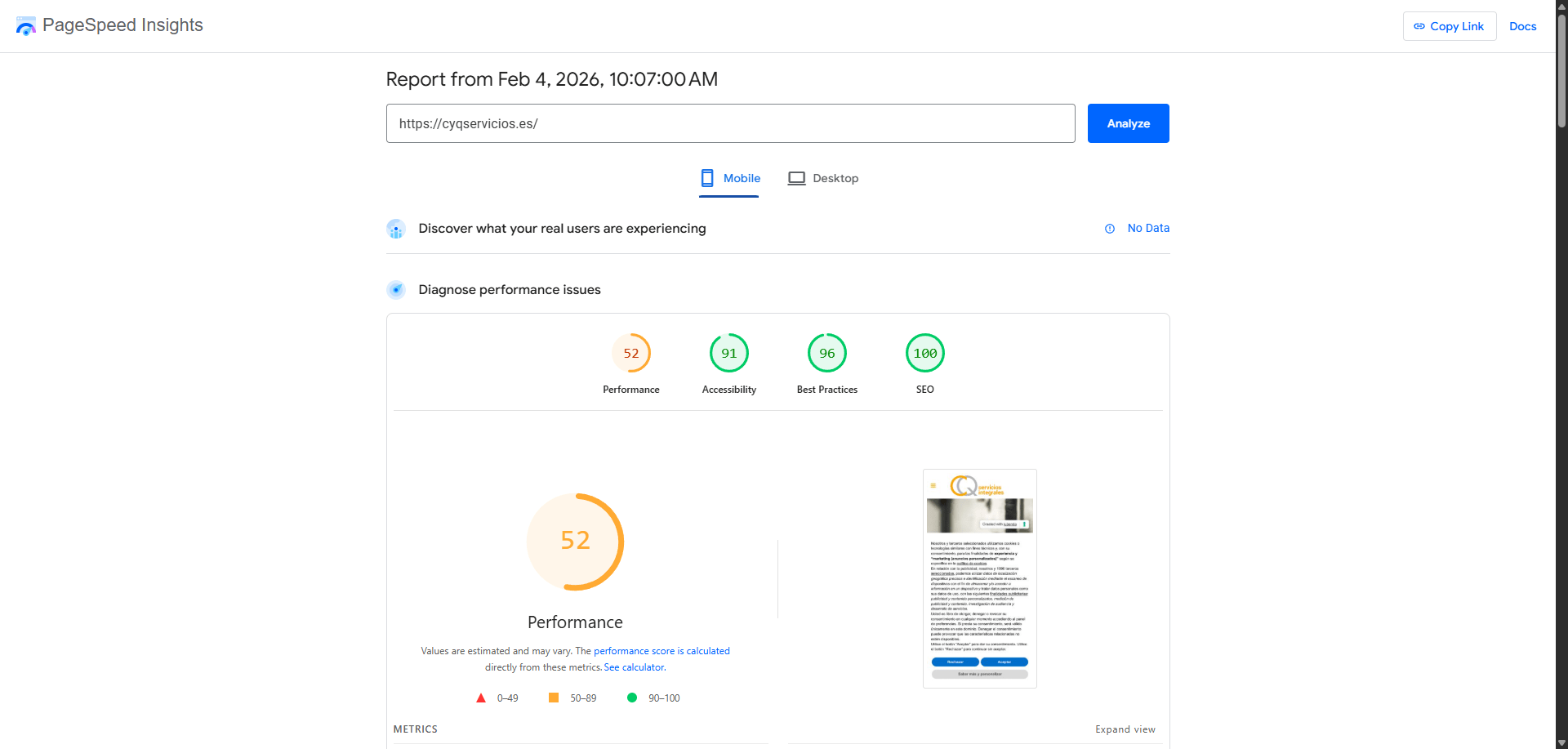1568x749 pixels.
Task: Click the large Performance 52 circular gauge
Action: (x=576, y=542)
